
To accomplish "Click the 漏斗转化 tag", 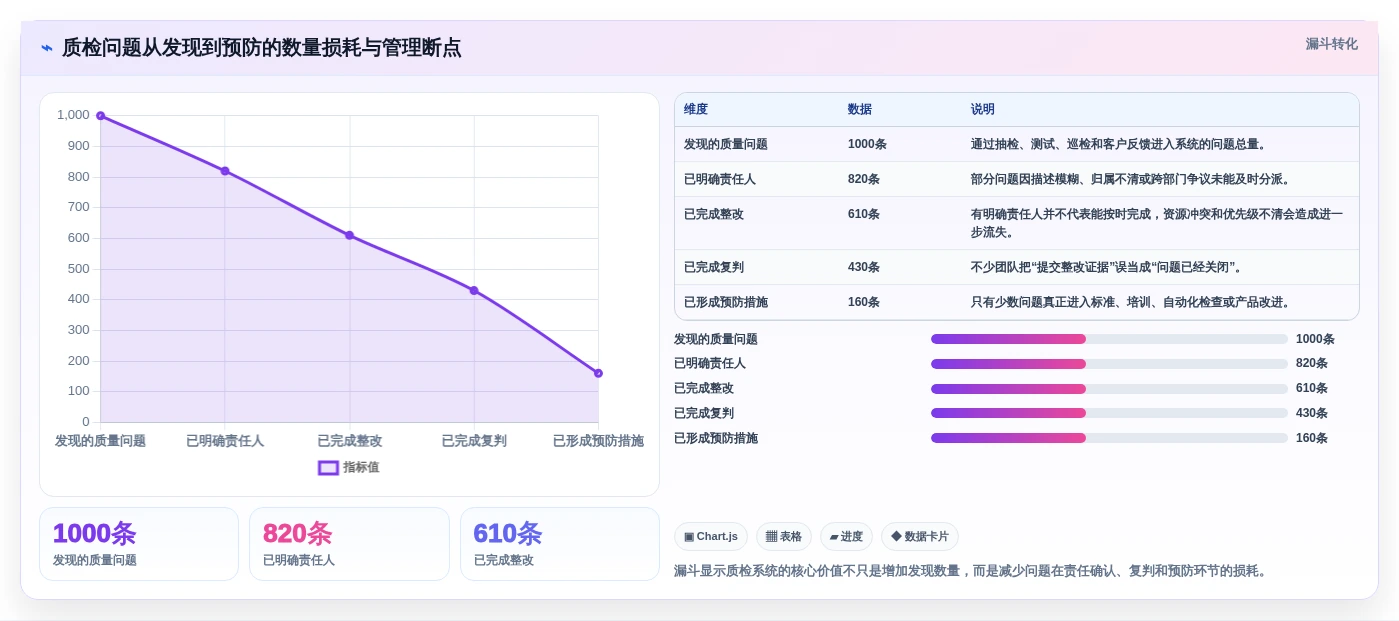I will tap(1331, 44).
